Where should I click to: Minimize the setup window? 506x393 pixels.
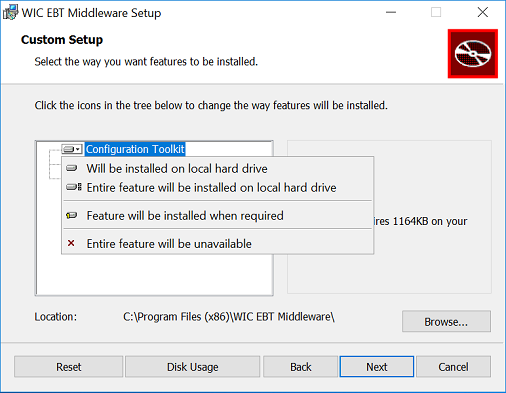pyautogui.click(x=391, y=12)
